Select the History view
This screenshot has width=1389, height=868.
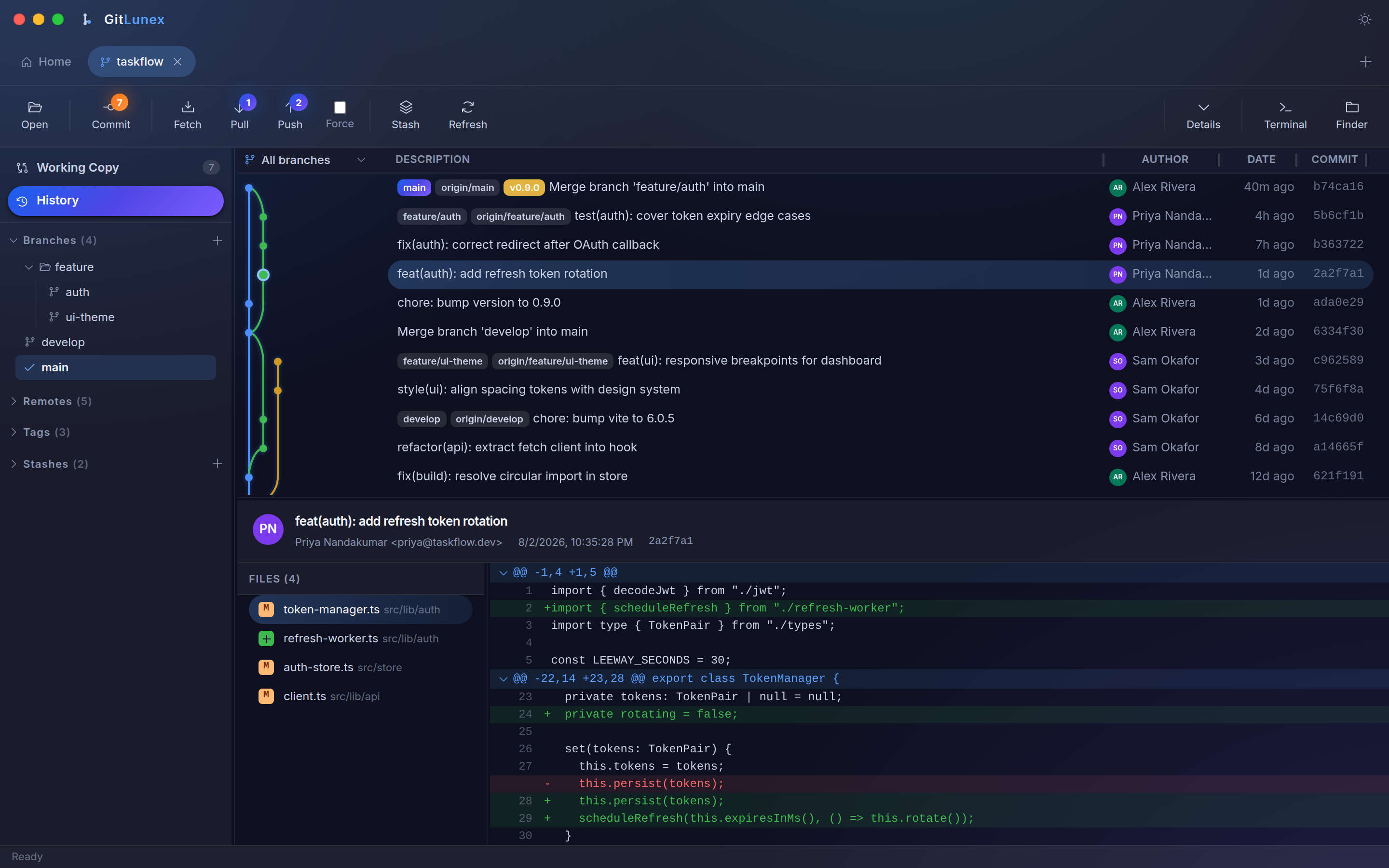pyautogui.click(x=116, y=200)
